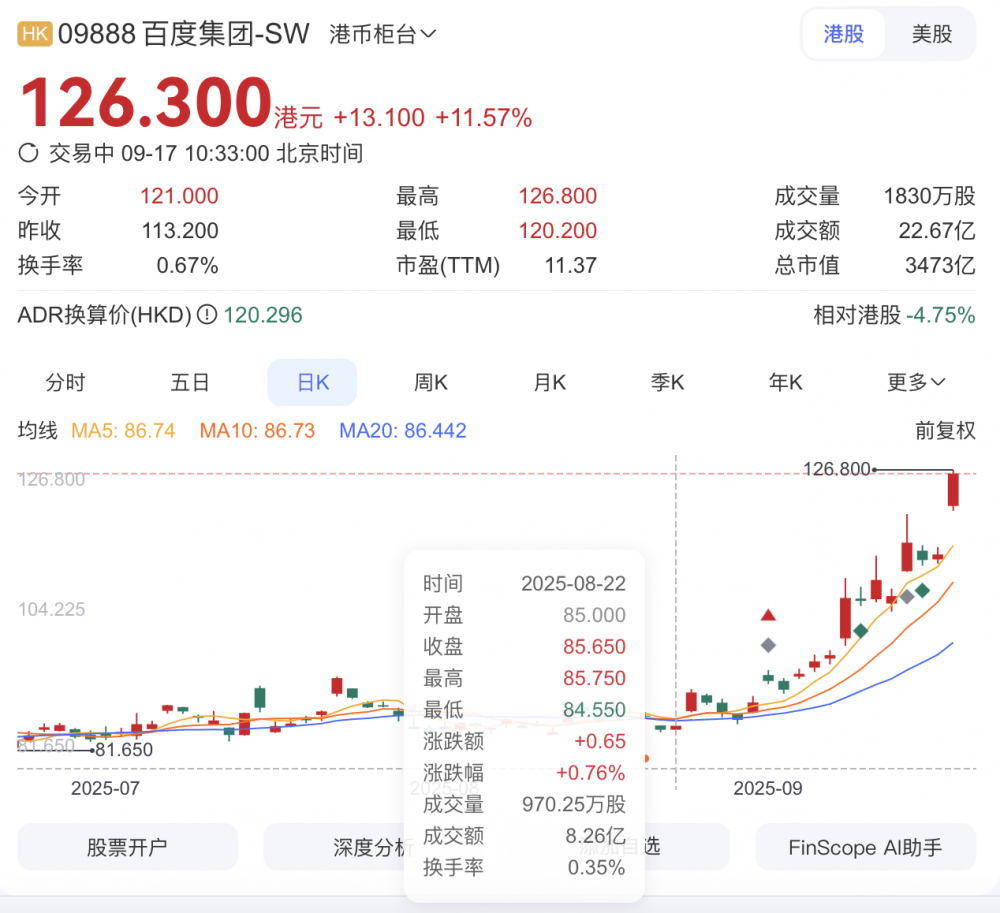
Task: Click the ADR price 120.296
Action: (263, 315)
